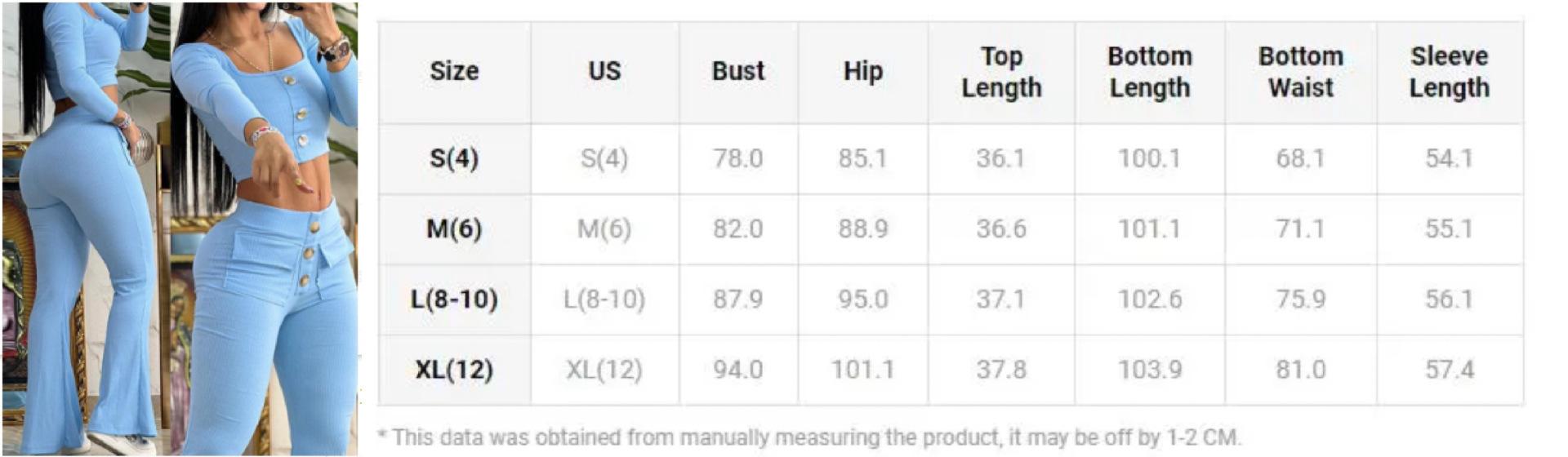The image size is (1568, 457).
Task: Select the bold L(8-10) size row label
Action: pos(454,299)
